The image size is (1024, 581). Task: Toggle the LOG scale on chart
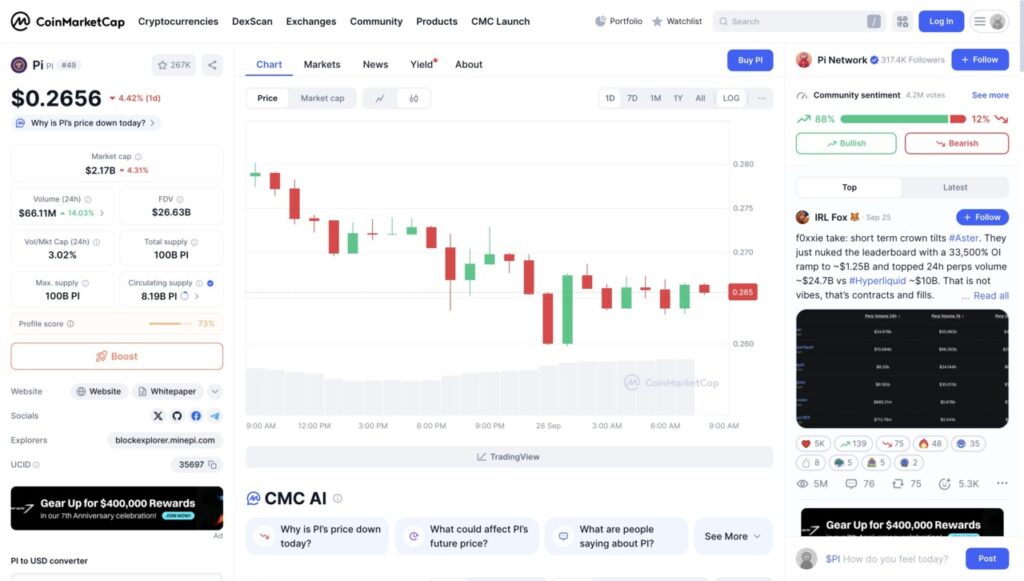tap(731, 98)
